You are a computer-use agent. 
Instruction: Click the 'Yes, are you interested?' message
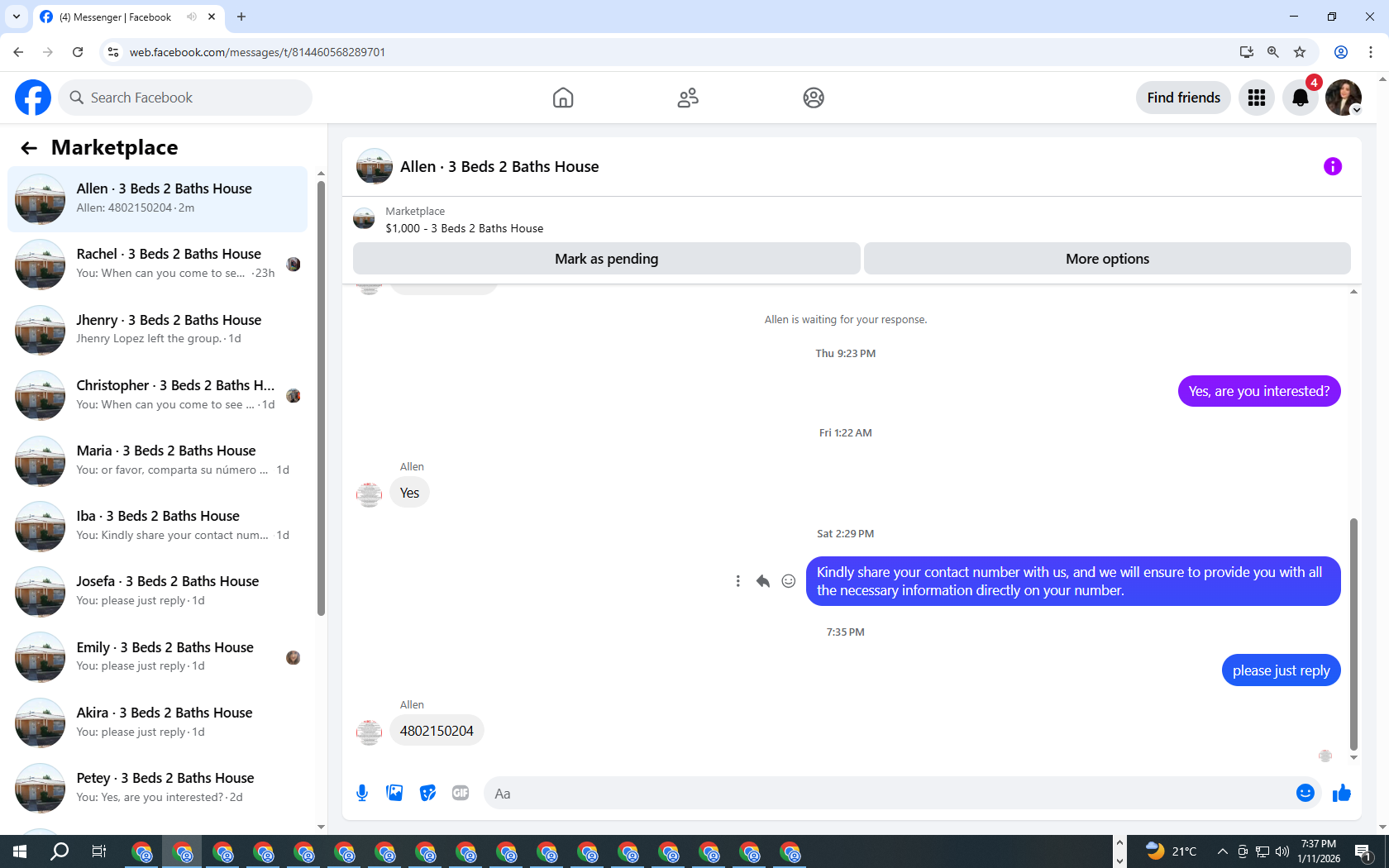click(1259, 391)
